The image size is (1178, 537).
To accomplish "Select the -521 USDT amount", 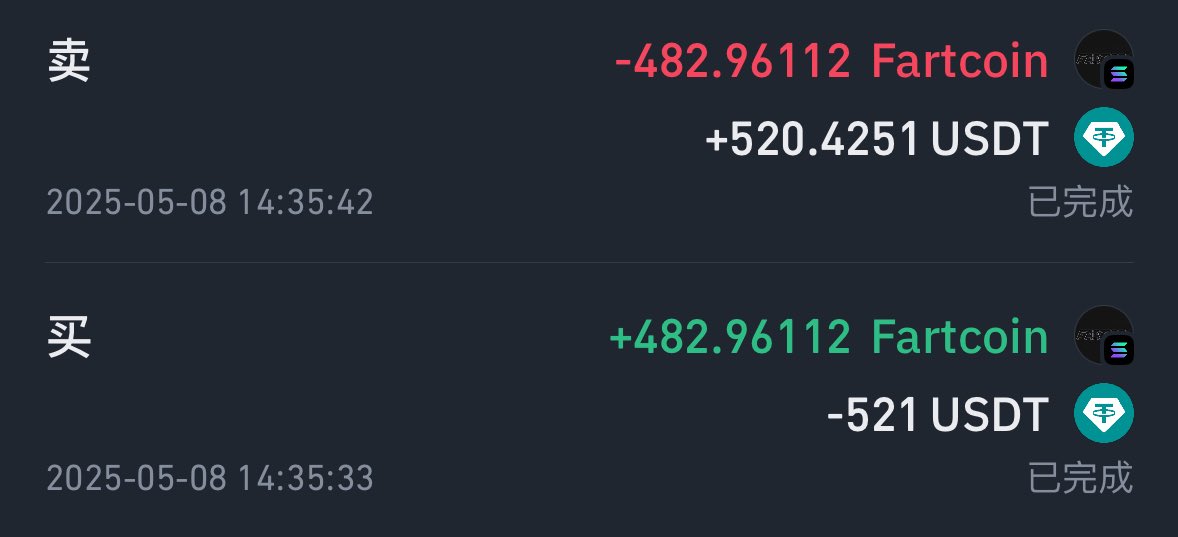I will point(938,415).
